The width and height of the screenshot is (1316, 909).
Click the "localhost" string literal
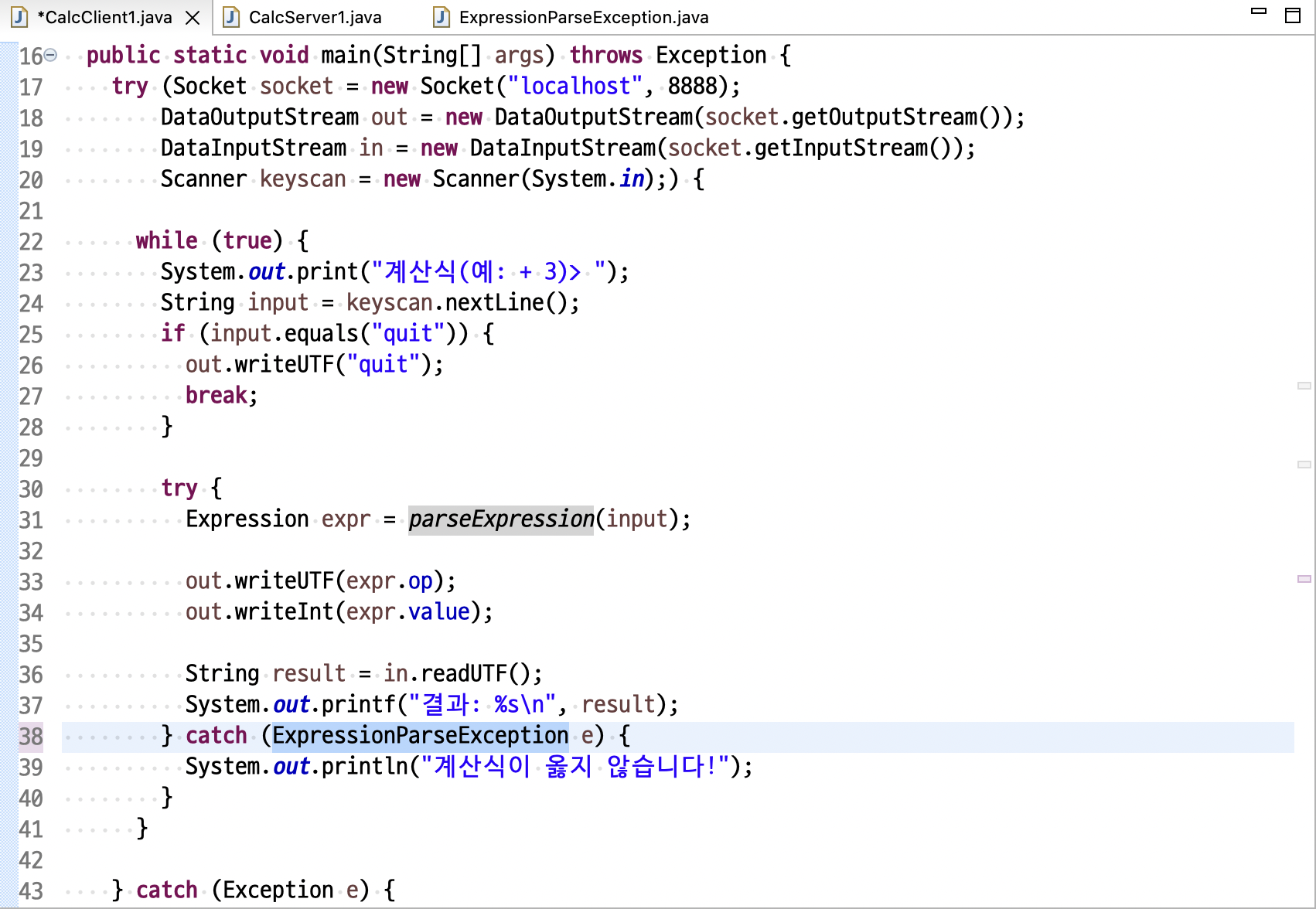575,87
